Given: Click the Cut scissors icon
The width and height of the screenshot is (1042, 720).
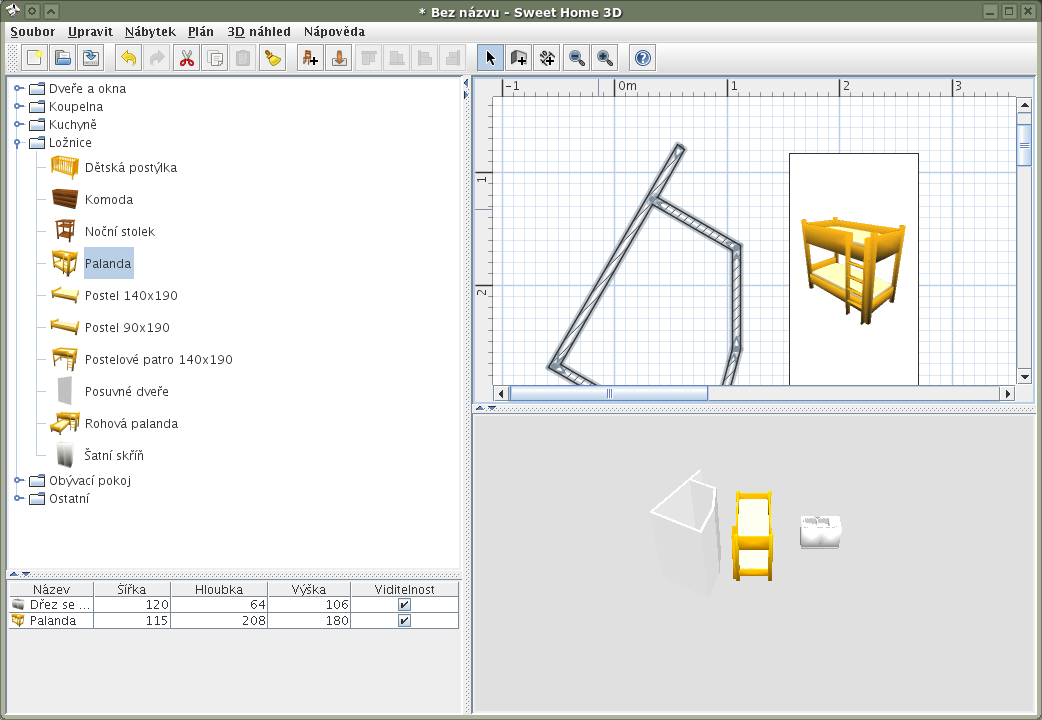Looking at the screenshot, I should (x=187, y=59).
